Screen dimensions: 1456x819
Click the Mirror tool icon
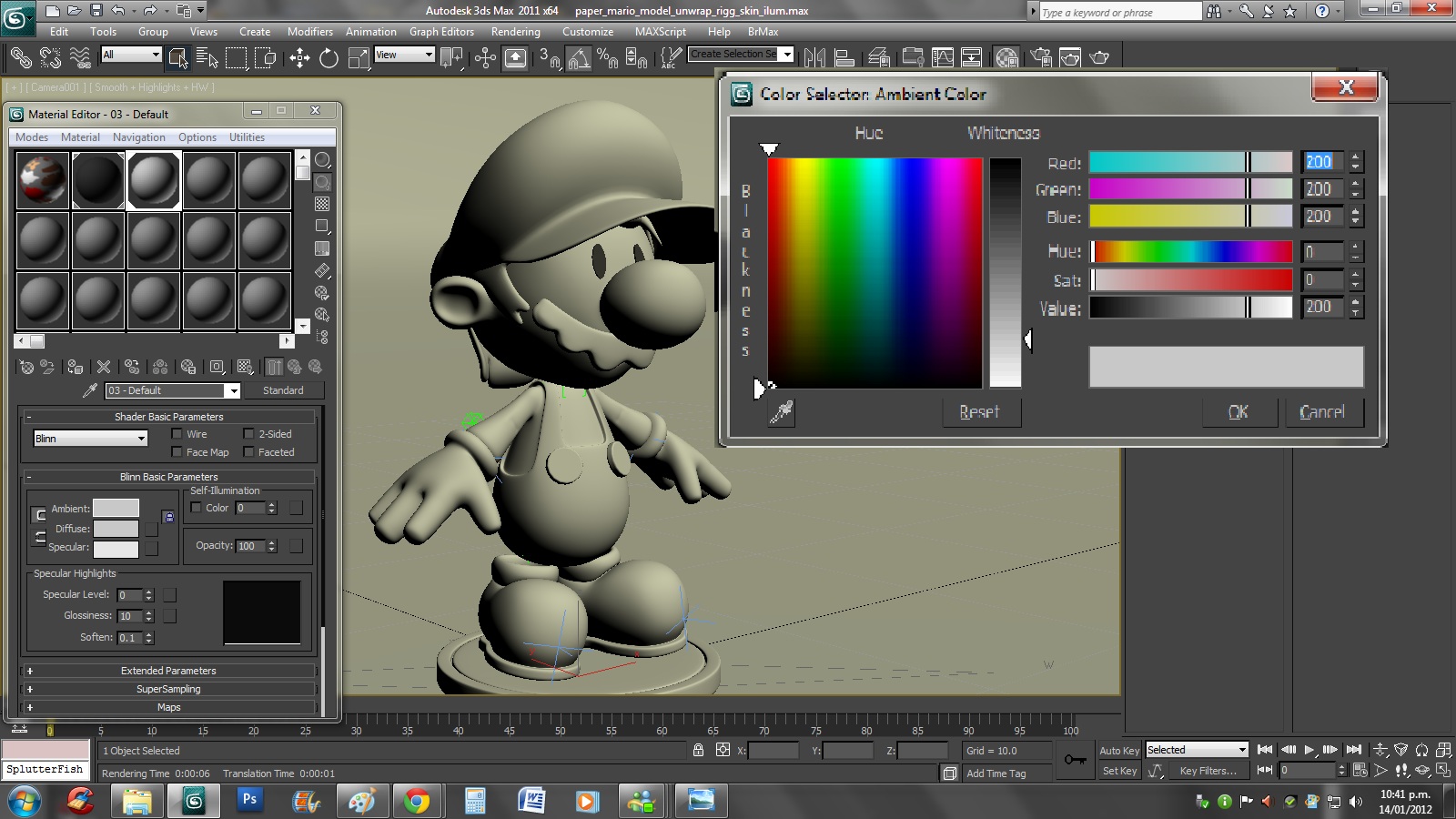click(814, 58)
